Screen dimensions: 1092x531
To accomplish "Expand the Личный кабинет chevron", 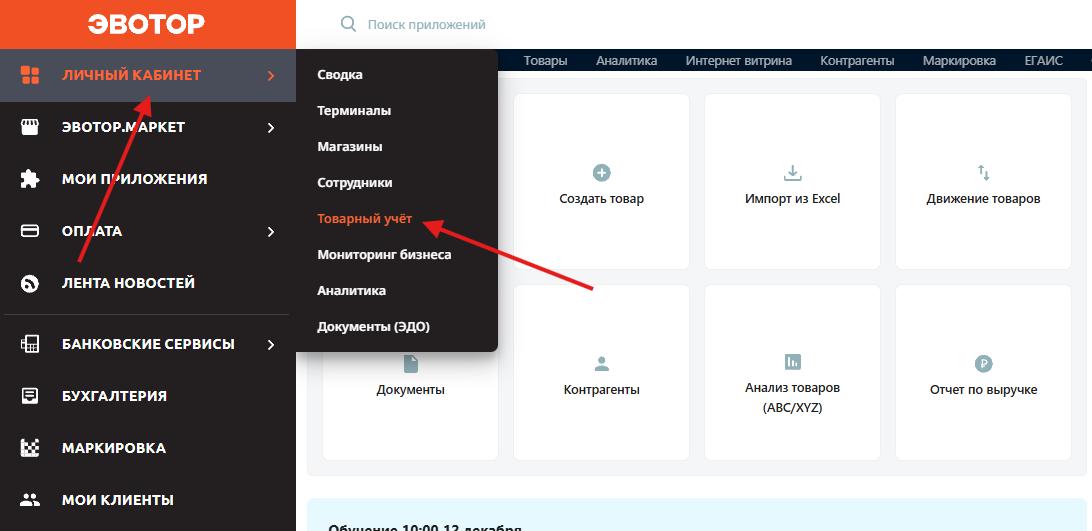I will pos(272,75).
